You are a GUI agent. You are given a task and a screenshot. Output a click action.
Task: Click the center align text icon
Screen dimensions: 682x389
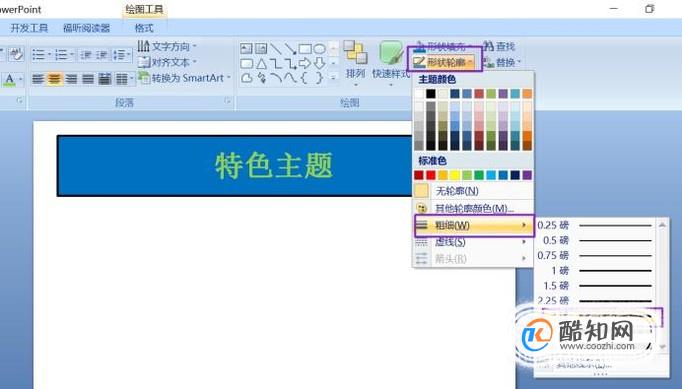(54, 79)
